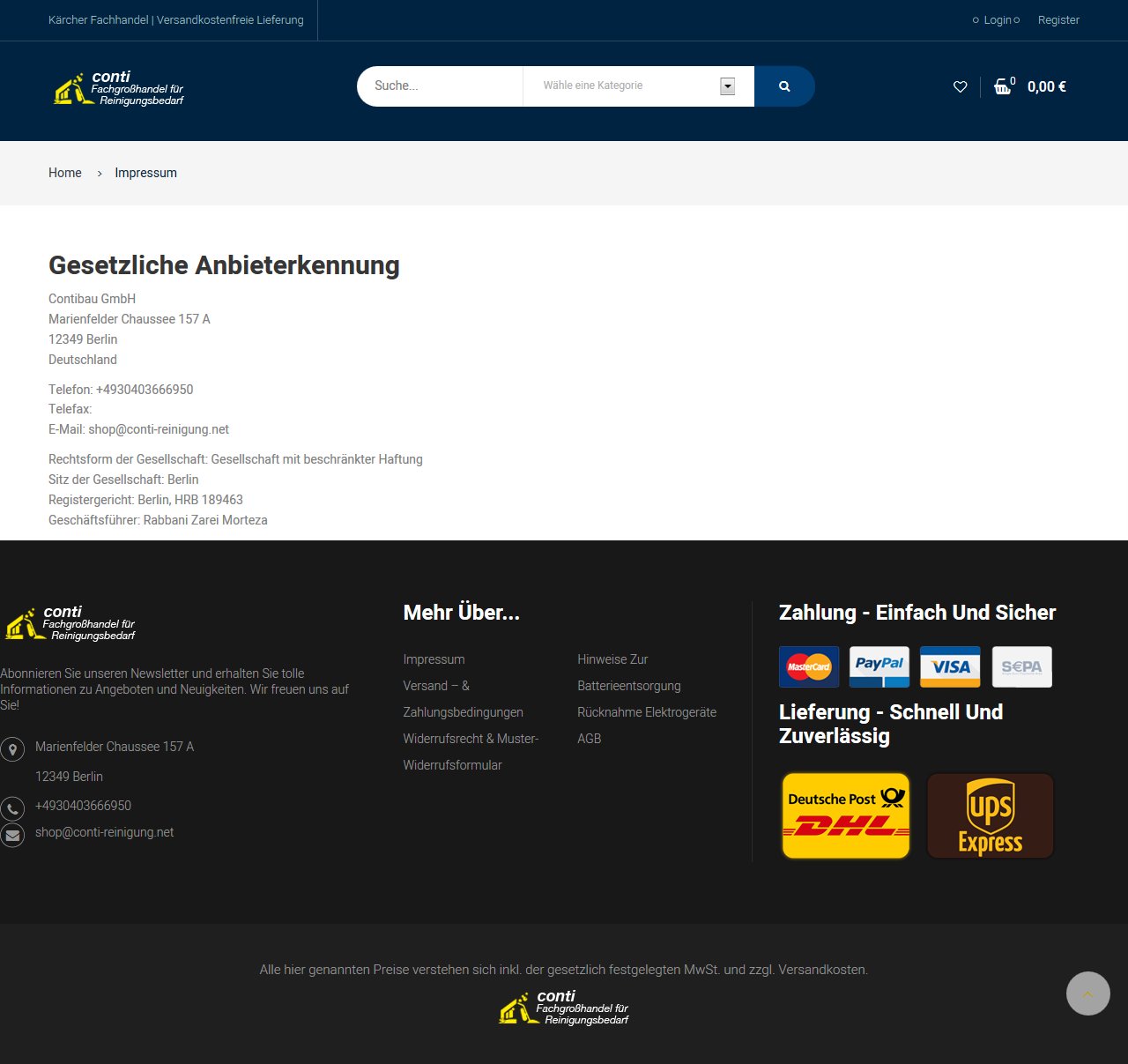
Task: Click the scroll-to-top round button
Action: click(x=1088, y=993)
